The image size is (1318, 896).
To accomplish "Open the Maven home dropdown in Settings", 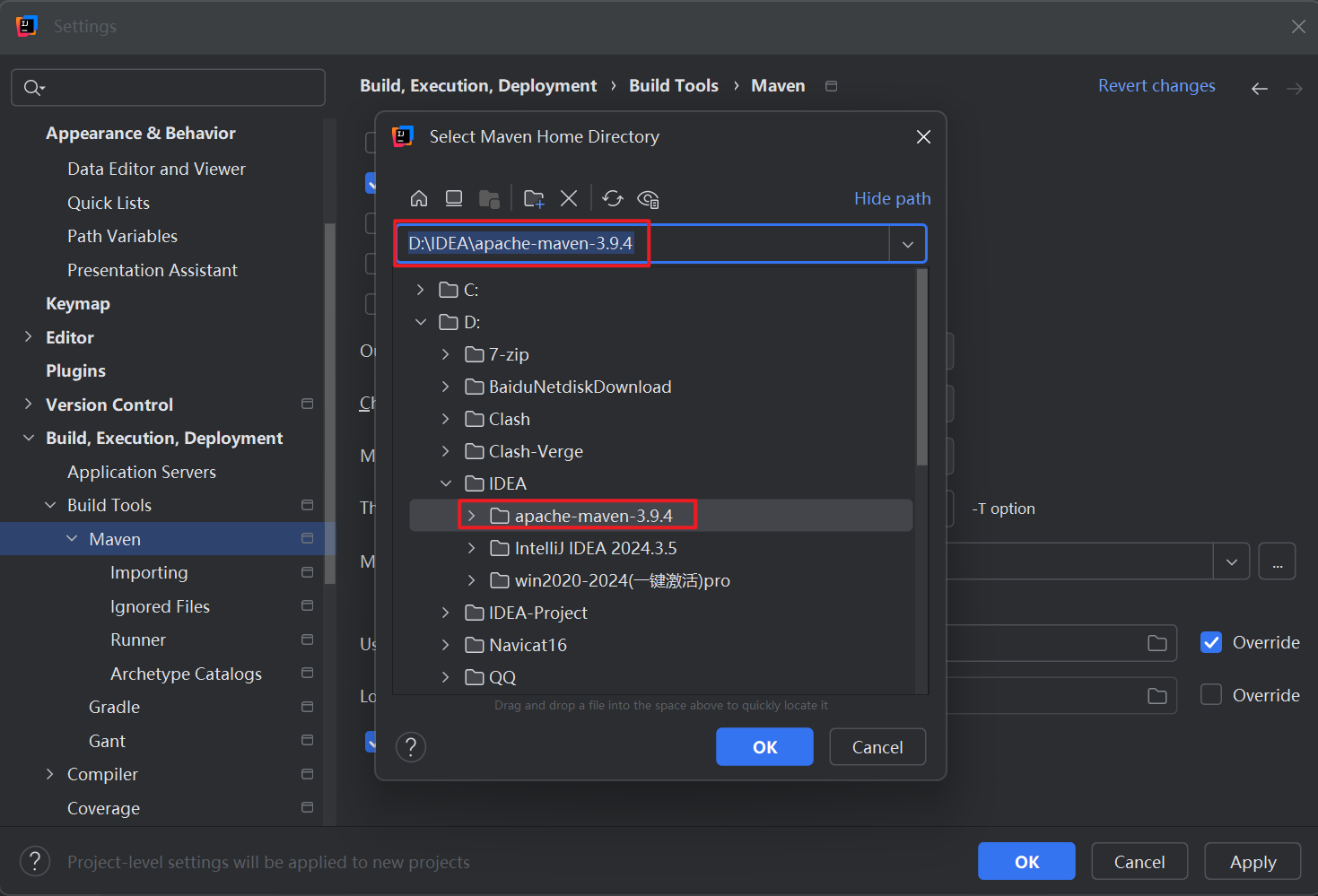I will [1232, 561].
